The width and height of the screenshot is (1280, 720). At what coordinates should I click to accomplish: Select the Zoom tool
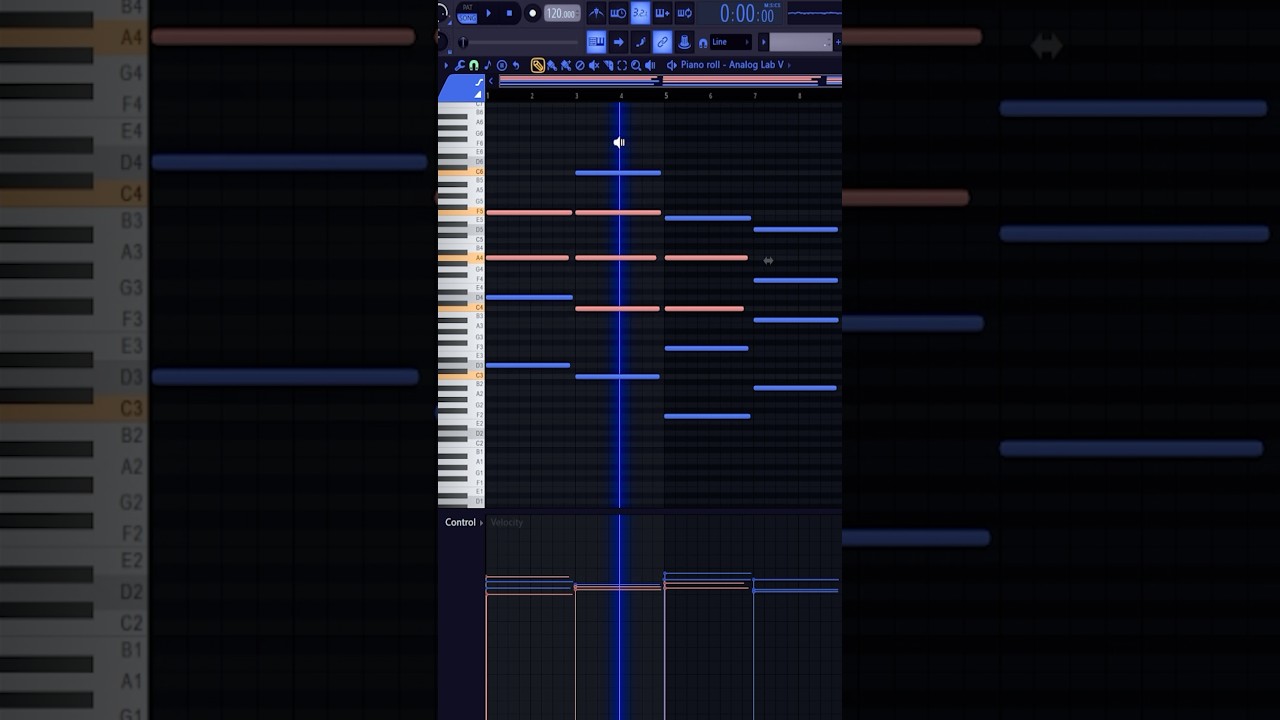pos(636,65)
